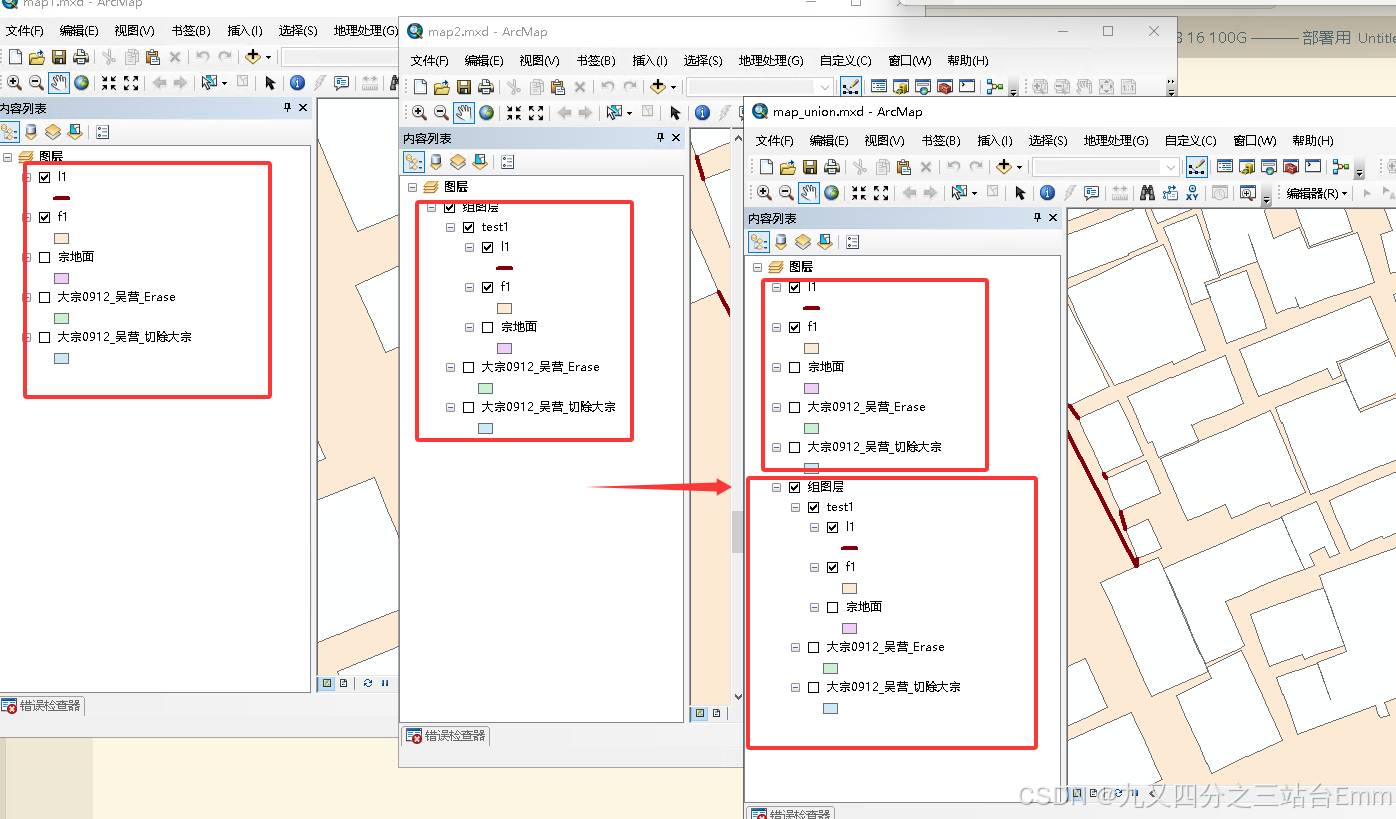This screenshot has width=1396, height=819.
Task: Click the Go To XY icon in map_union
Action: [x=1192, y=193]
